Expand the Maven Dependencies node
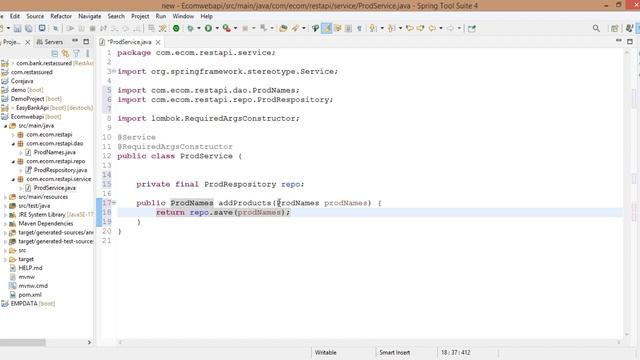Screen dimensions: 640x360 pyautogui.click(x=6, y=224)
